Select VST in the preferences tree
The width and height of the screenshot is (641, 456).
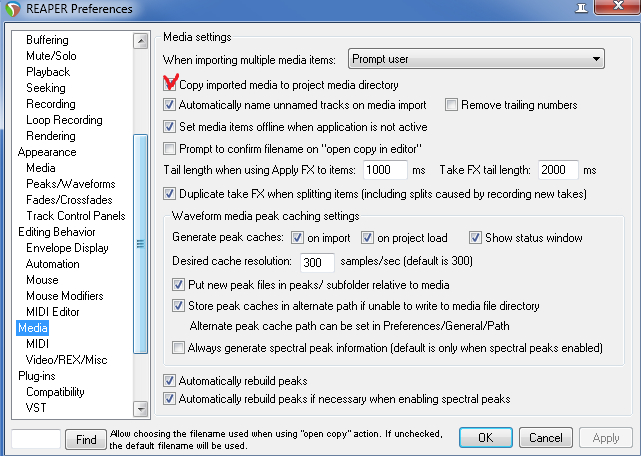pyautogui.click(x=36, y=407)
